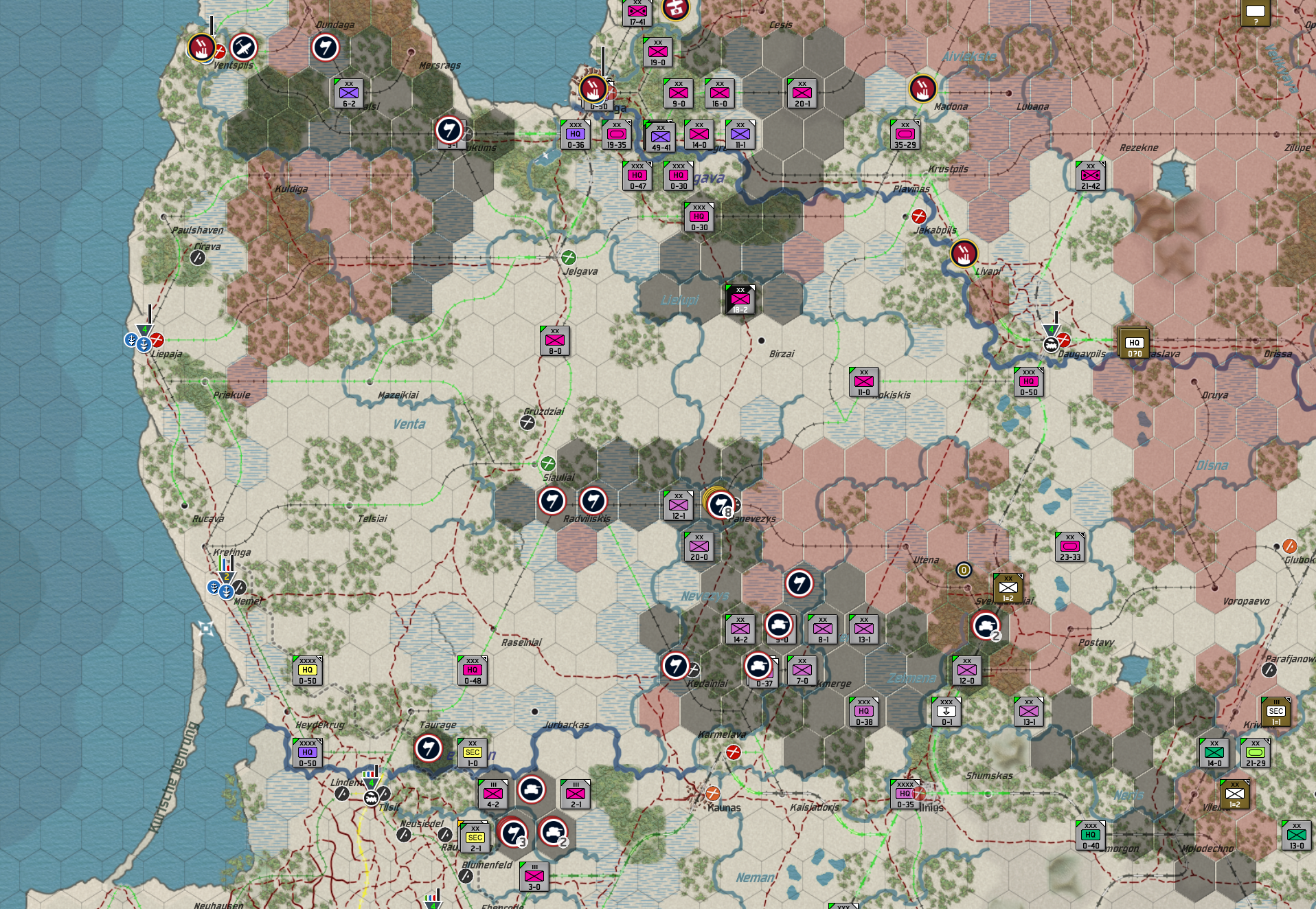The height and width of the screenshot is (909, 1316).
Task: Select the grey airfield icon at Cirava
Action: coord(198,258)
